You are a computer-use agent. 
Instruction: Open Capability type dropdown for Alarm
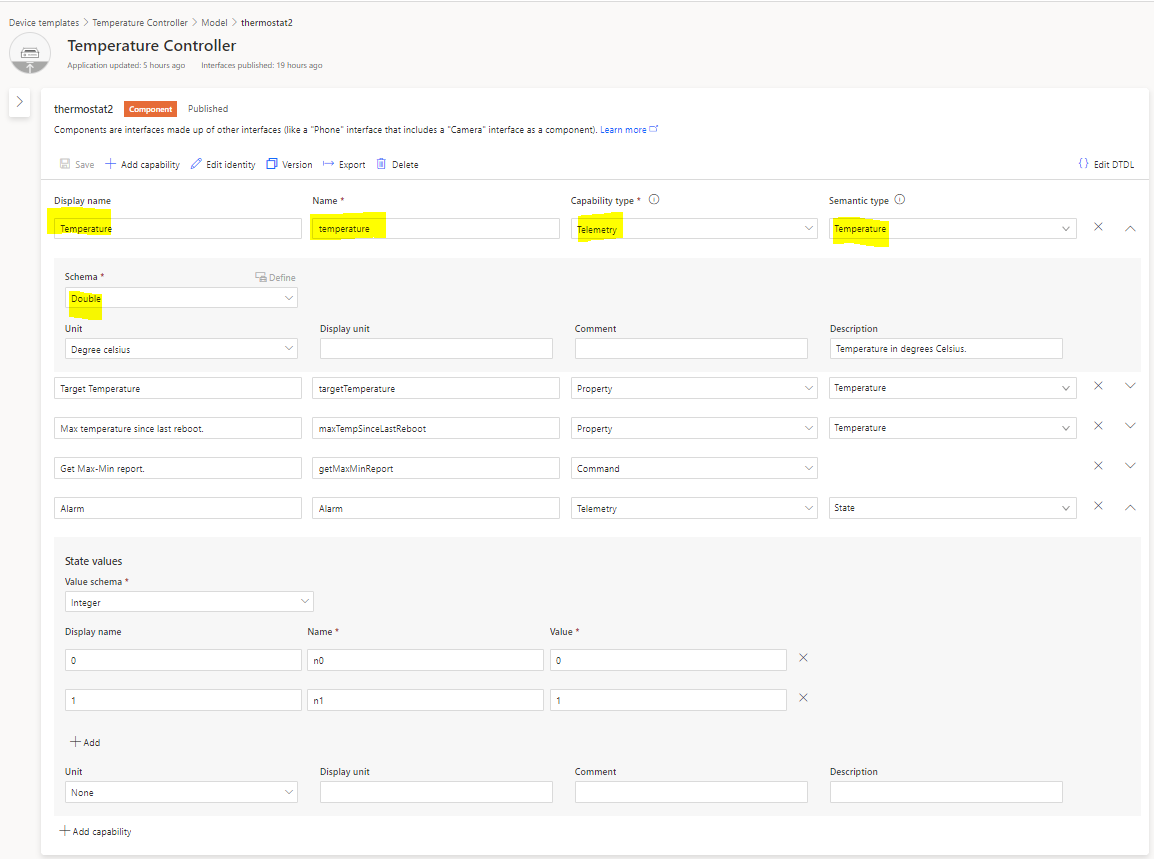coord(694,508)
